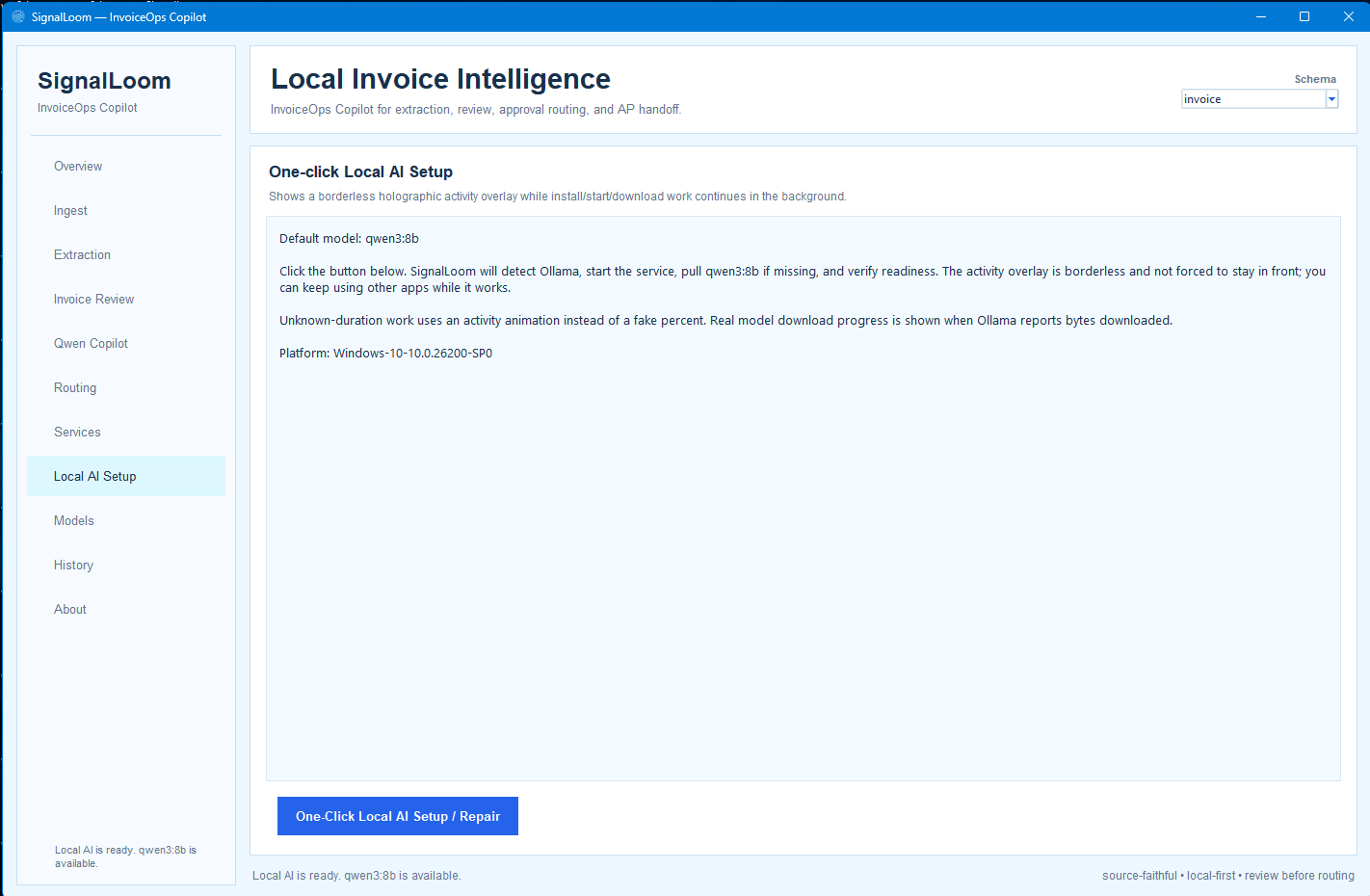Click the 'Local Invoice Intelligence' title
The height and width of the screenshot is (896, 1370).
click(x=440, y=79)
